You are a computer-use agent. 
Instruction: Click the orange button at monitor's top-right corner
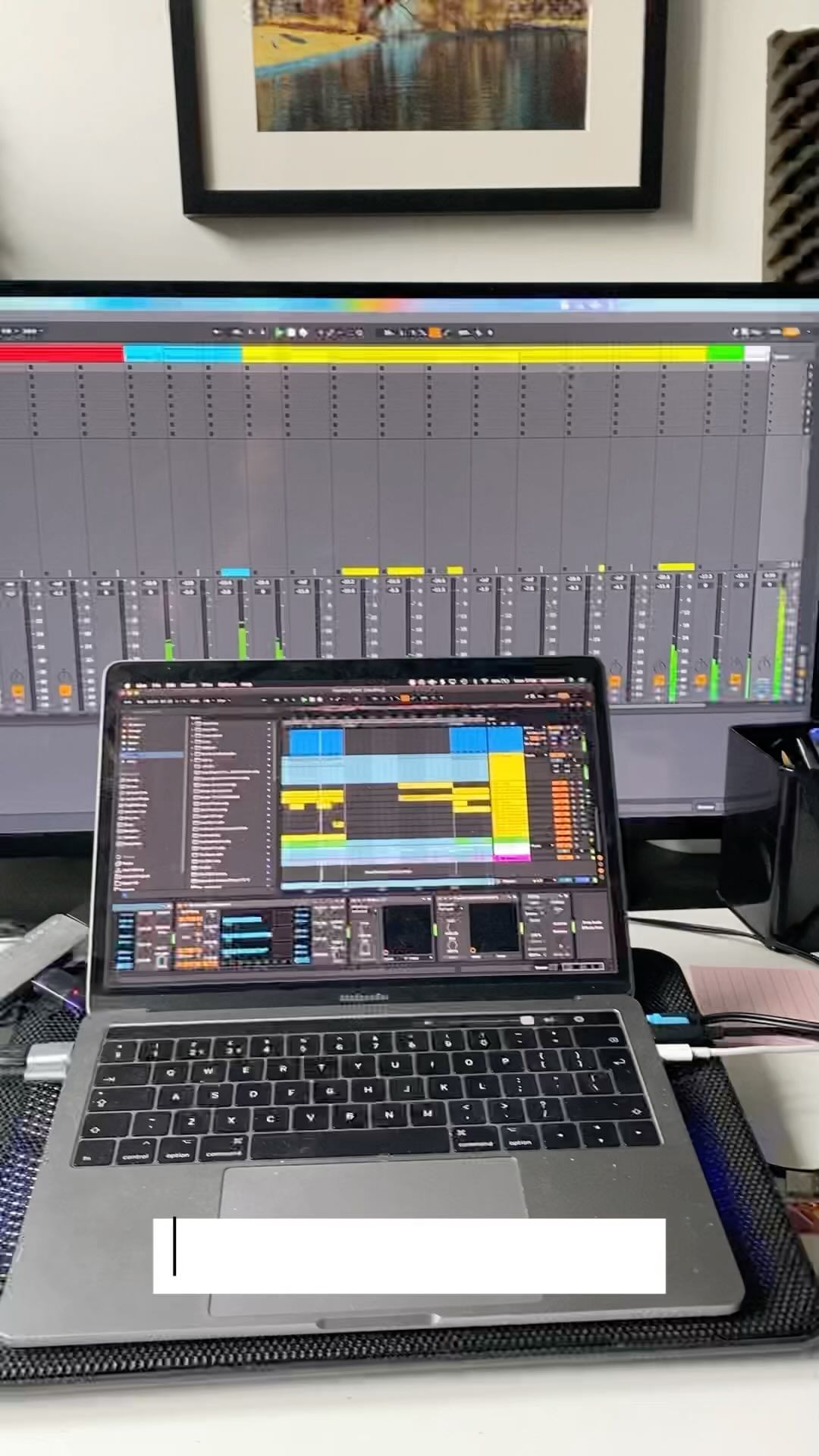point(794,332)
